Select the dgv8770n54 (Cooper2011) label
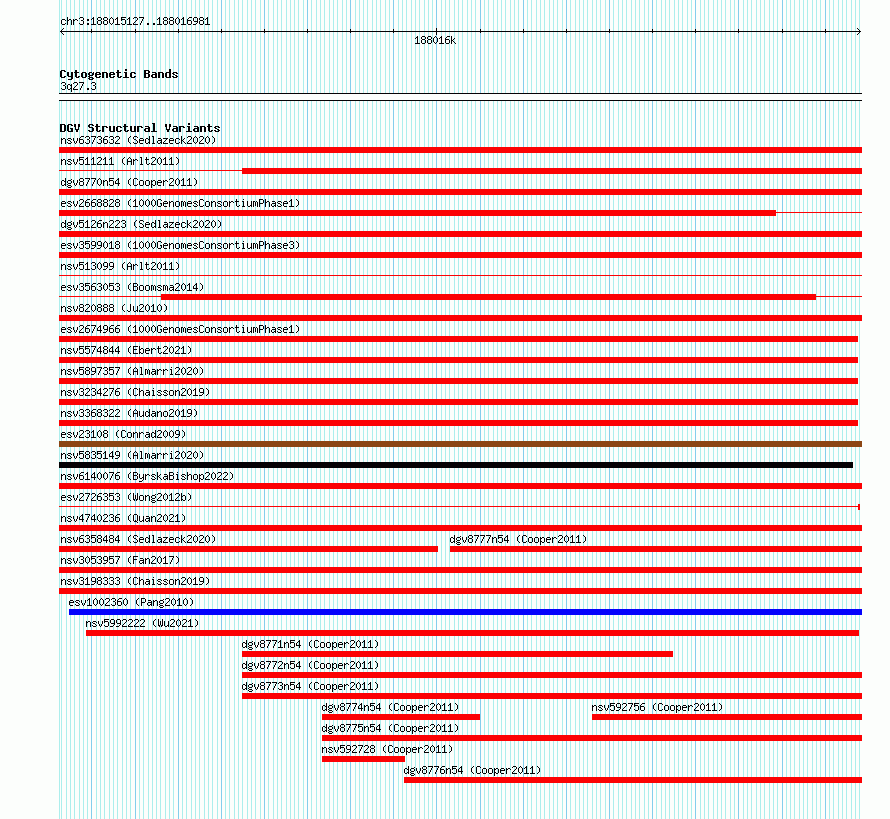890x819 pixels. click(x=129, y=182)
